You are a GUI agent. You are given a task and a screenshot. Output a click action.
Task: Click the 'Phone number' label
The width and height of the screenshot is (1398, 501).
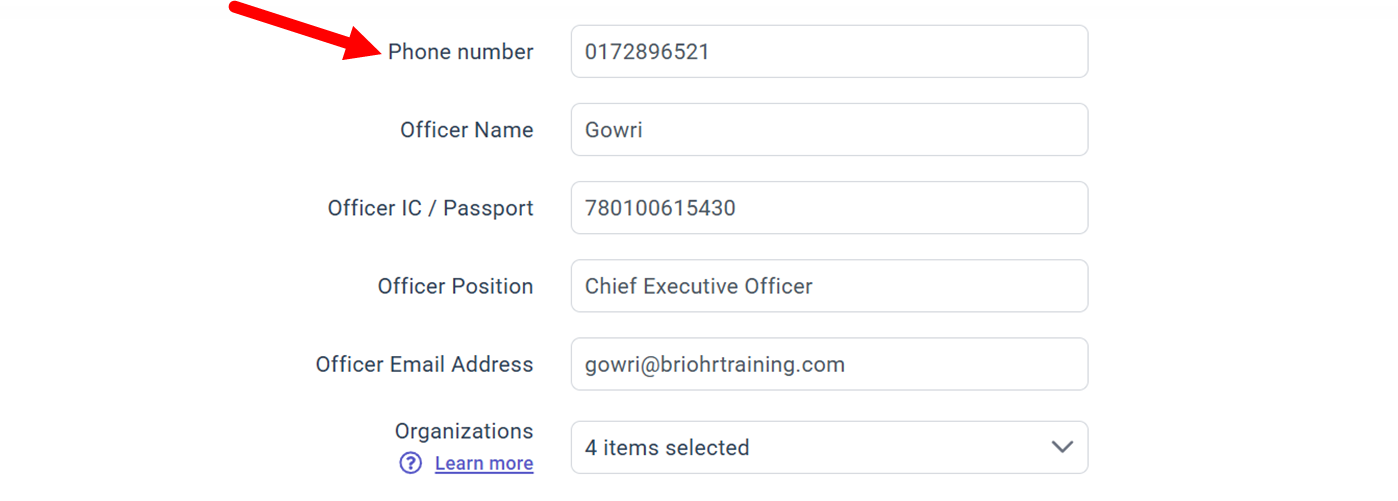click(460, 52)
